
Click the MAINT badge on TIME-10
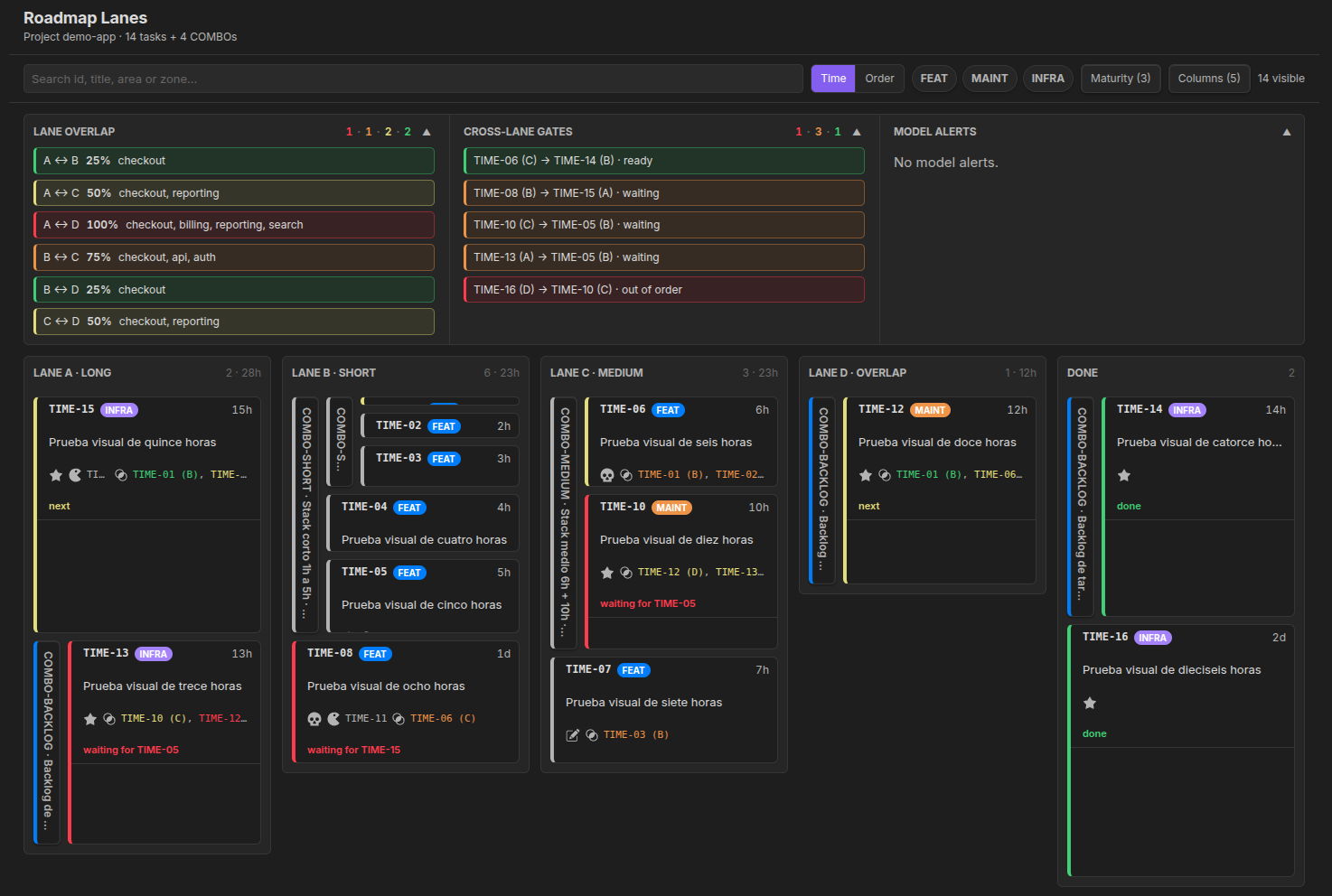coord(671,508)
